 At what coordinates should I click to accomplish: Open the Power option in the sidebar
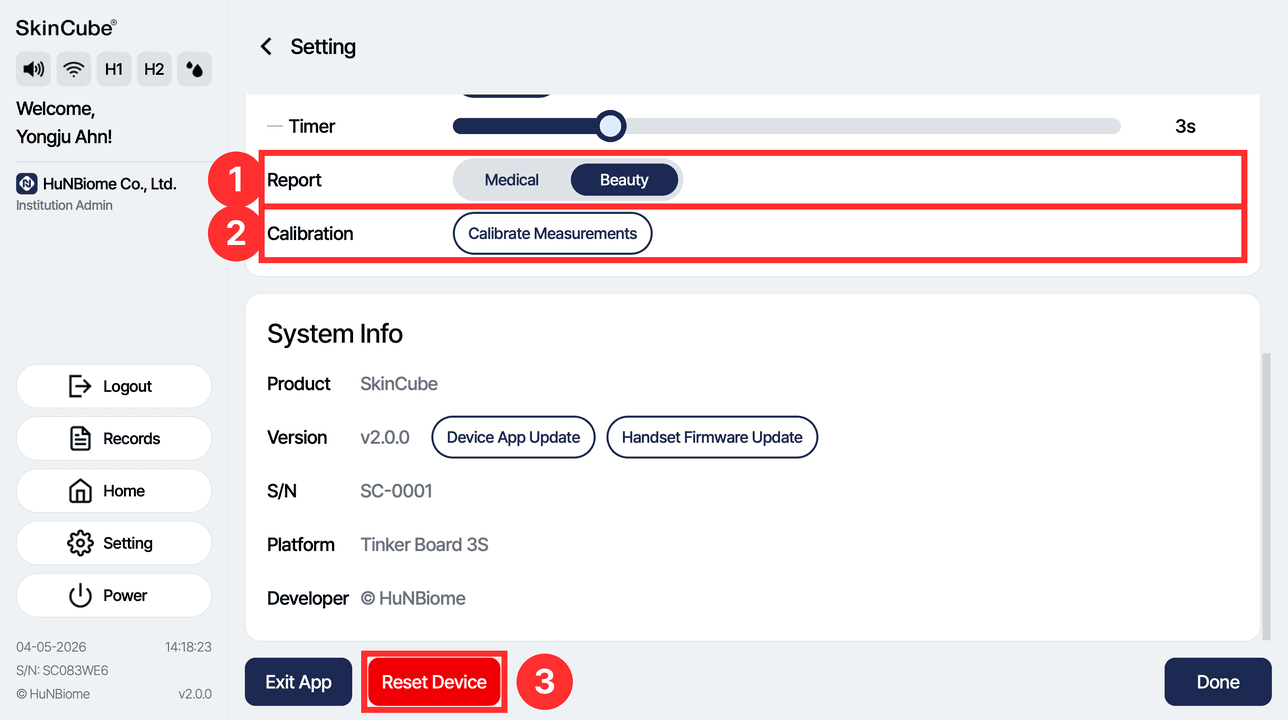[x=114, y=595]
